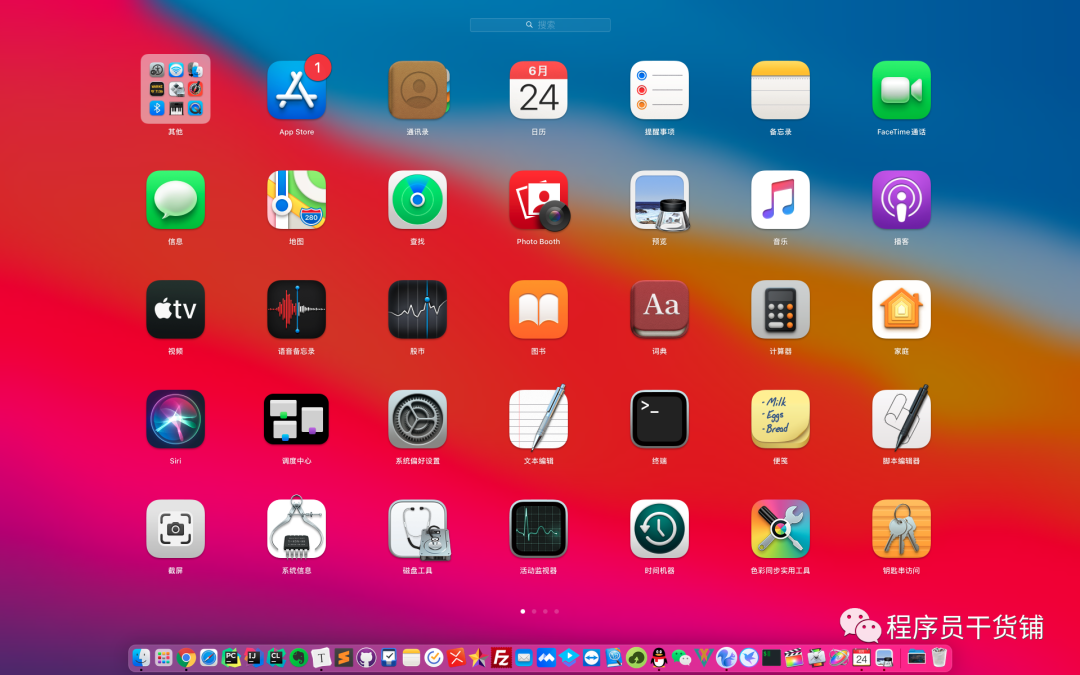Launch Sublime Text from the Dock

(x=344, y=658)
